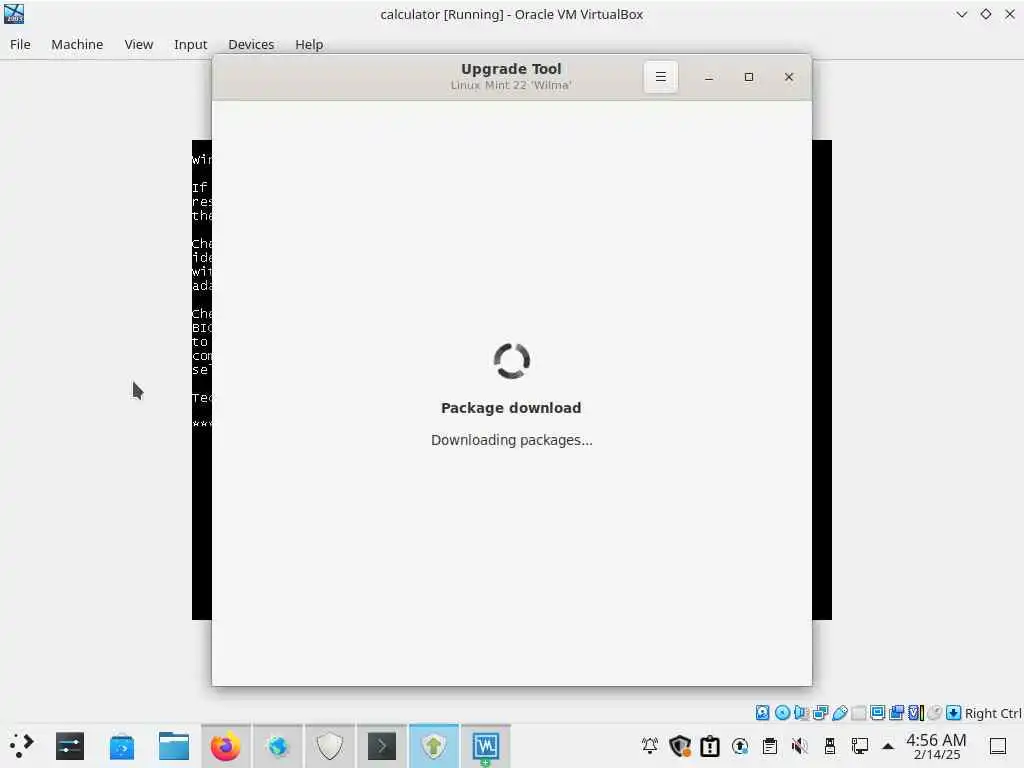Switch to the gray shield taskbar app
This screenshot has width=1024, height=768.
pyautogui.click(x=330, y=746)
